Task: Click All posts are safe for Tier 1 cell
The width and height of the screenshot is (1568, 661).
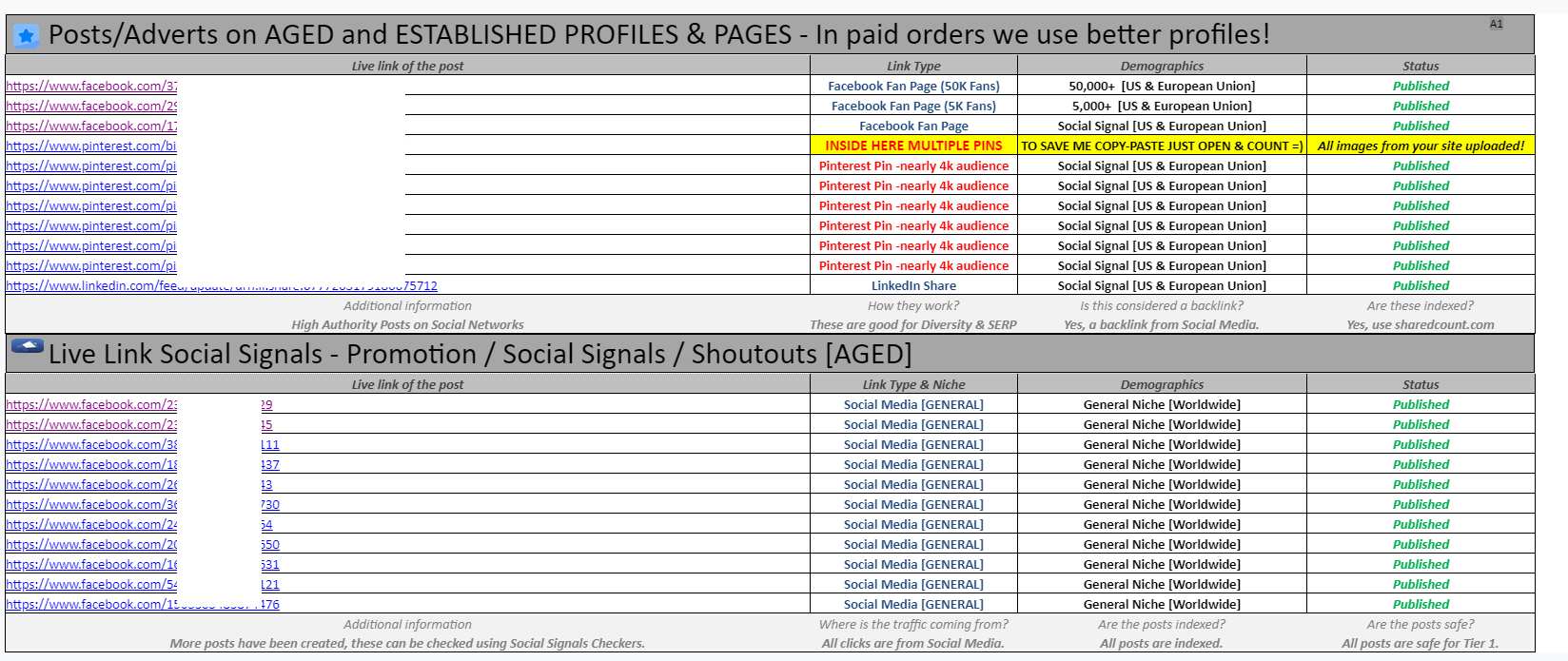Action: coord(1421,643)
